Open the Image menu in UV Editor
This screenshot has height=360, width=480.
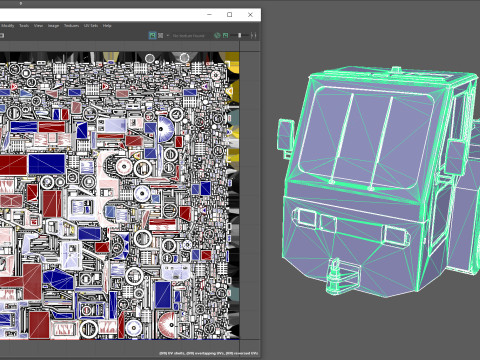pos(53,26)
